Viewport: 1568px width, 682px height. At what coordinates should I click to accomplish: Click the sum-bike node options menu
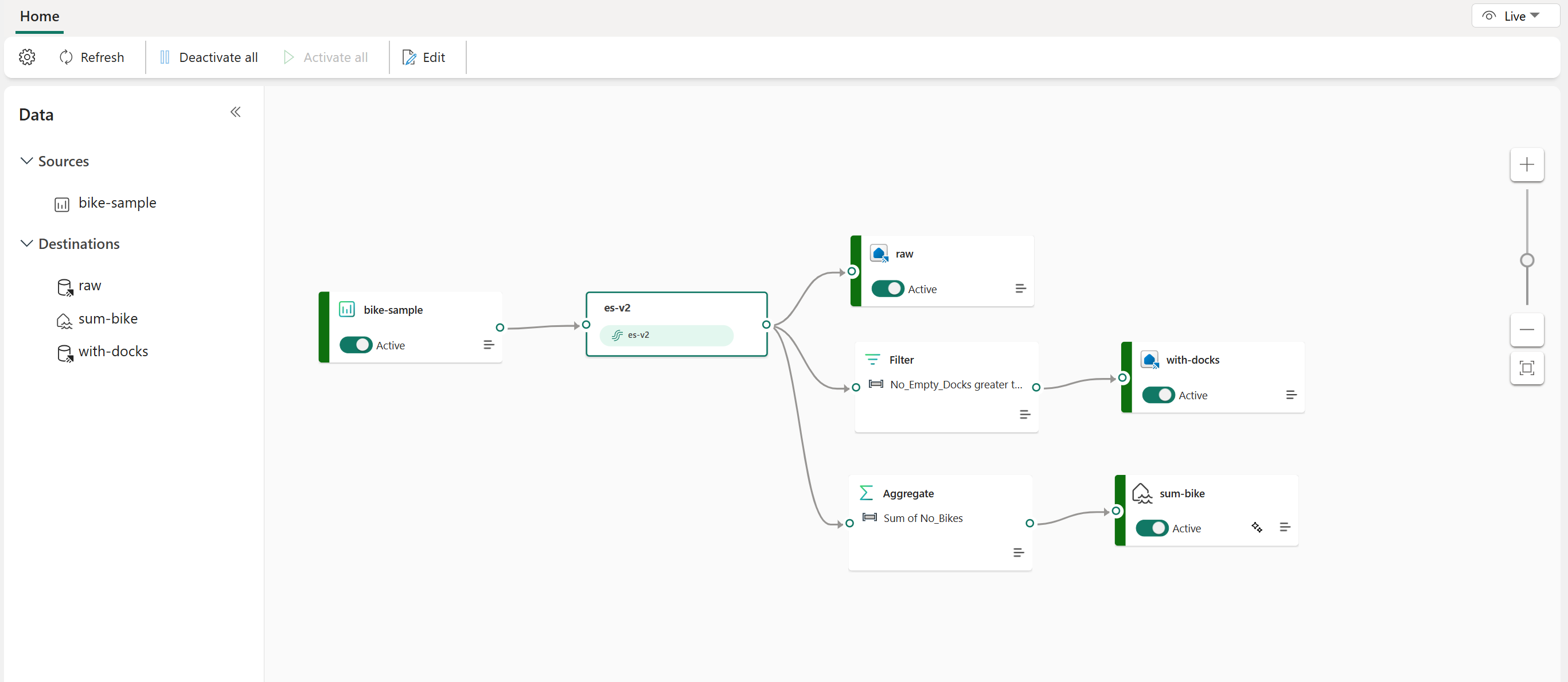pyautogui.click(x=1287, y=528)
